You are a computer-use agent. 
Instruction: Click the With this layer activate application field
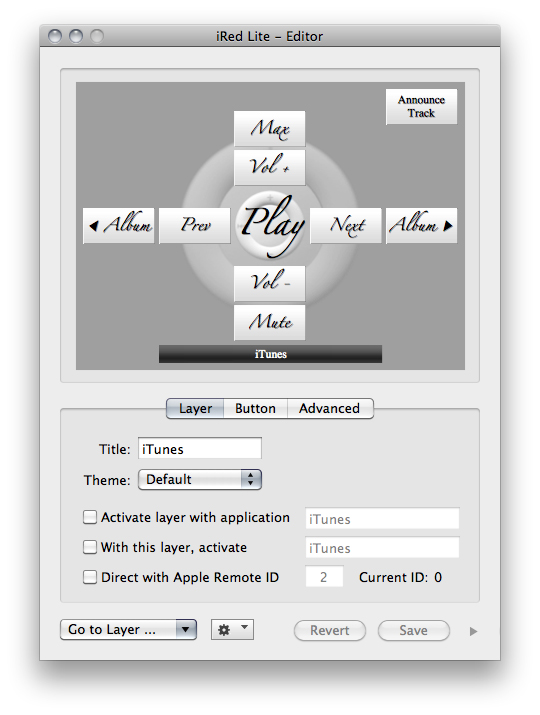(x=382, y=548)
